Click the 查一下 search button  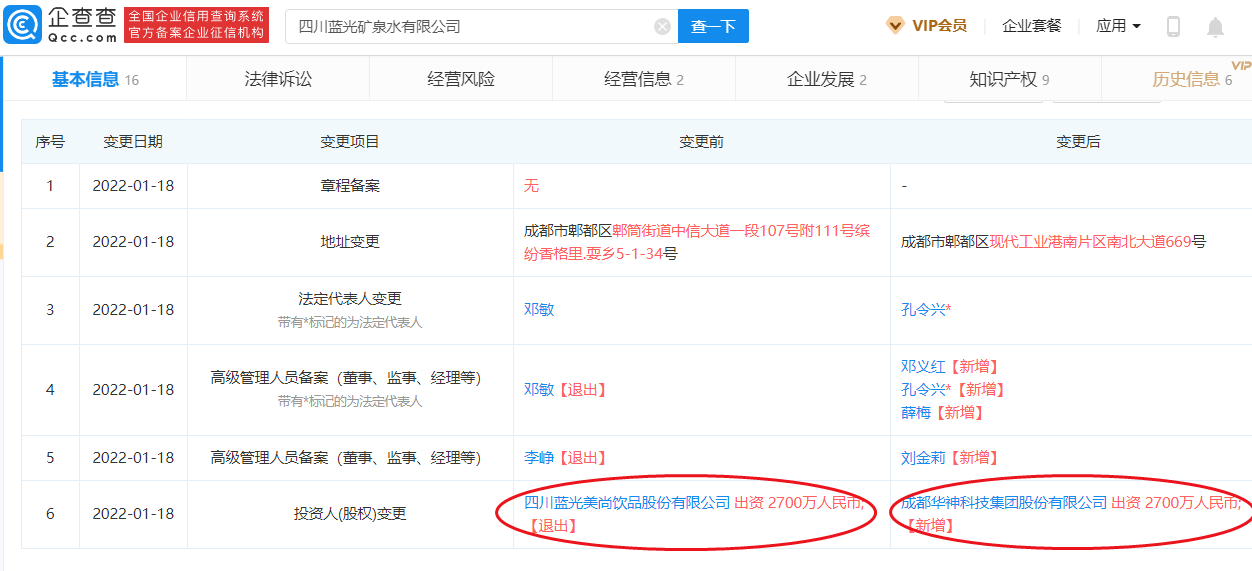(713, 27)
